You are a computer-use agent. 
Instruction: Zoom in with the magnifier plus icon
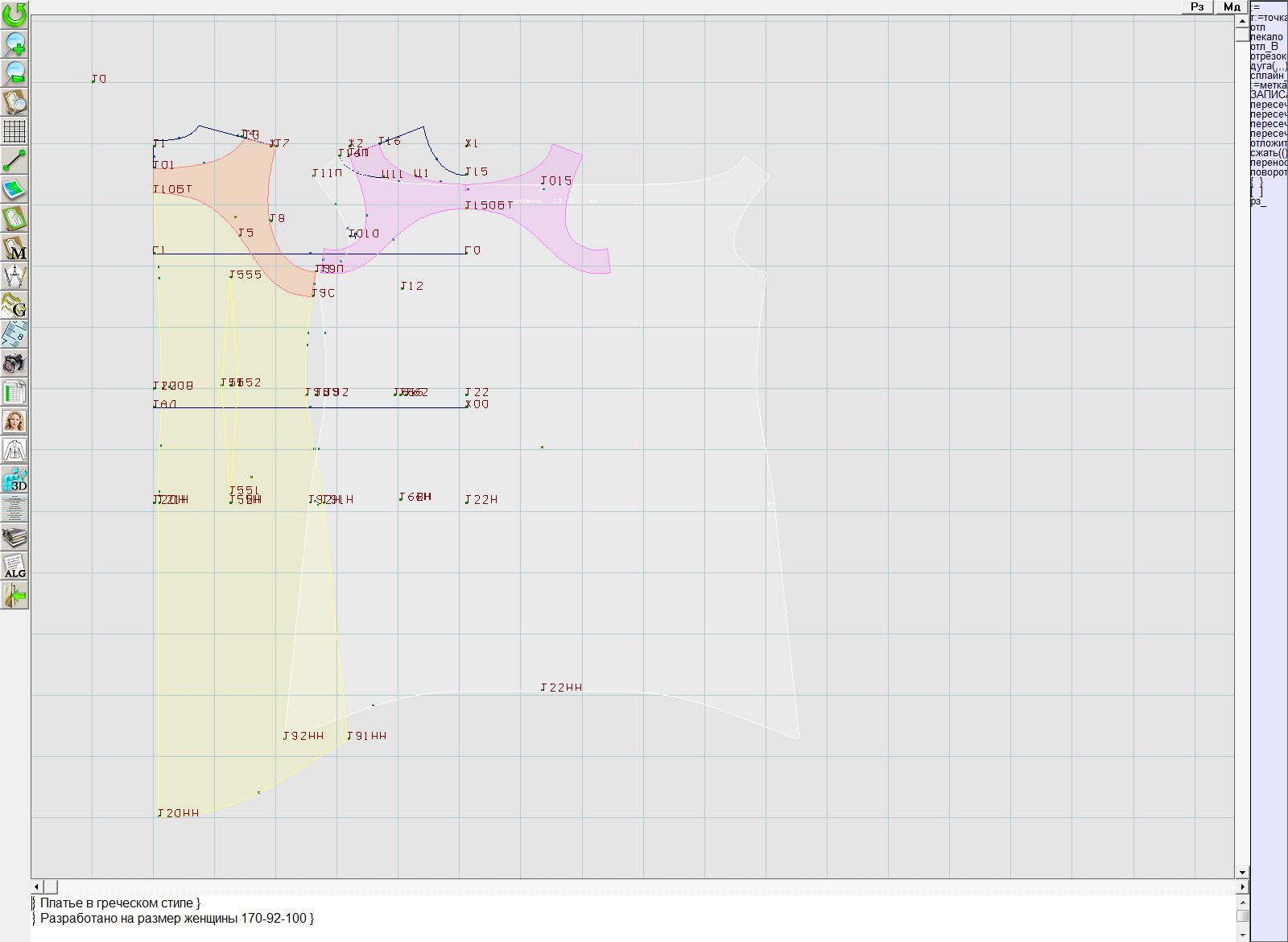pos(14,43)
